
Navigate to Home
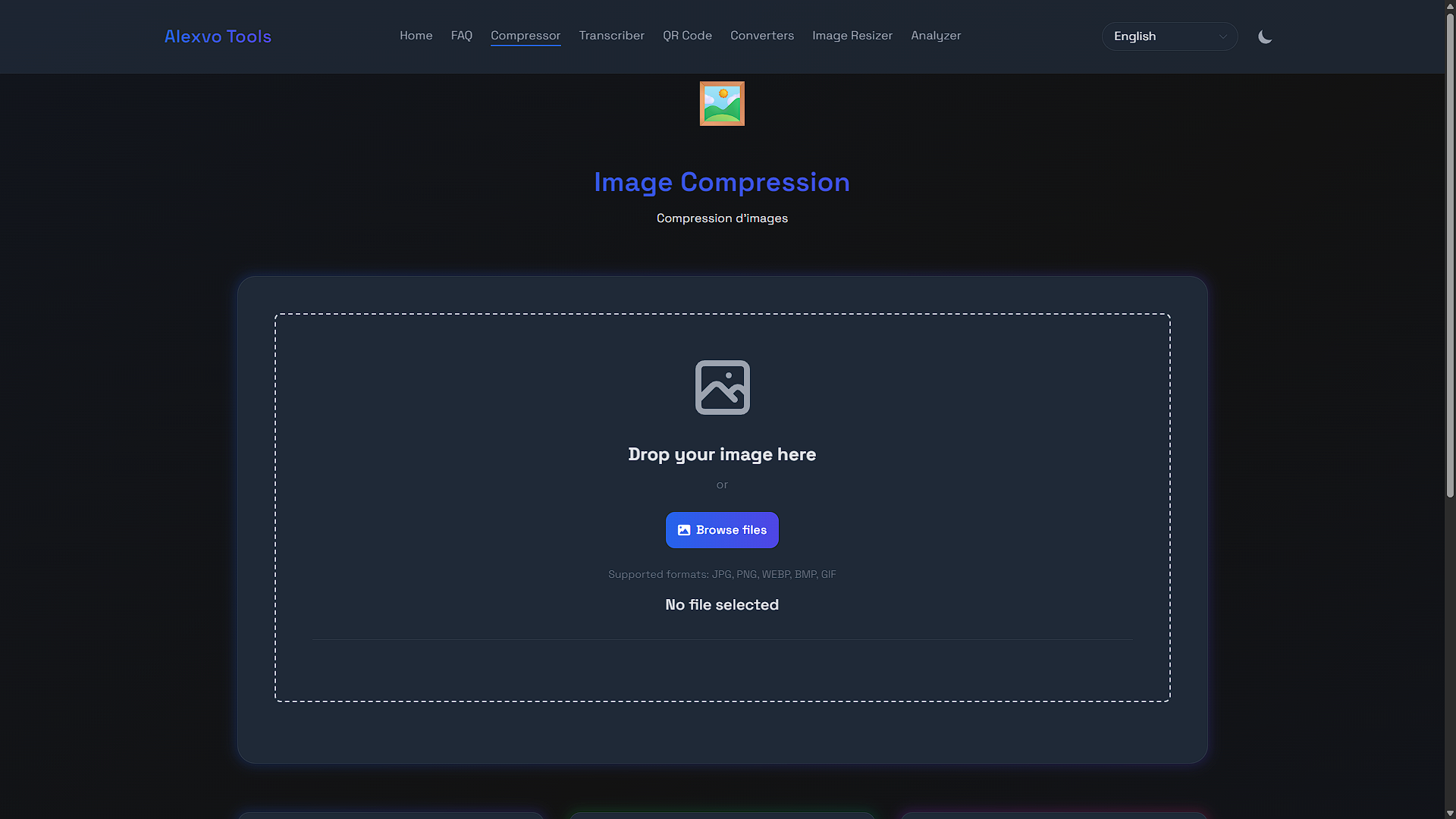416,36
